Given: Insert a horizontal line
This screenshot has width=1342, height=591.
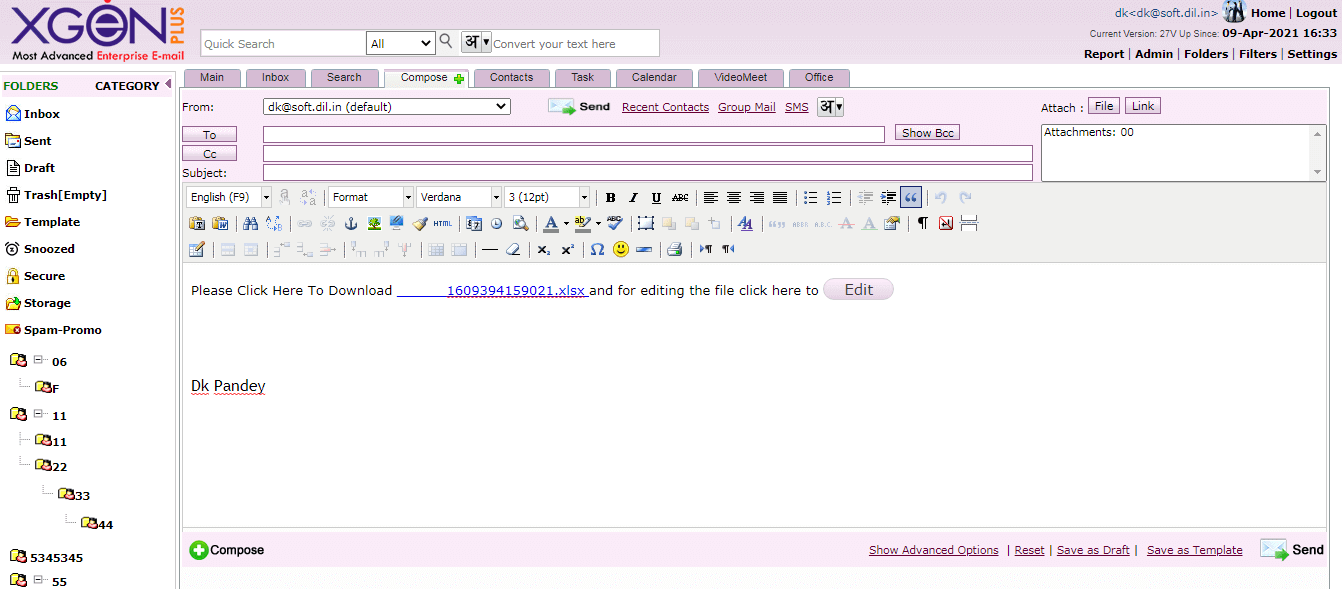Looking at the screenshot, I should [489, 250].
